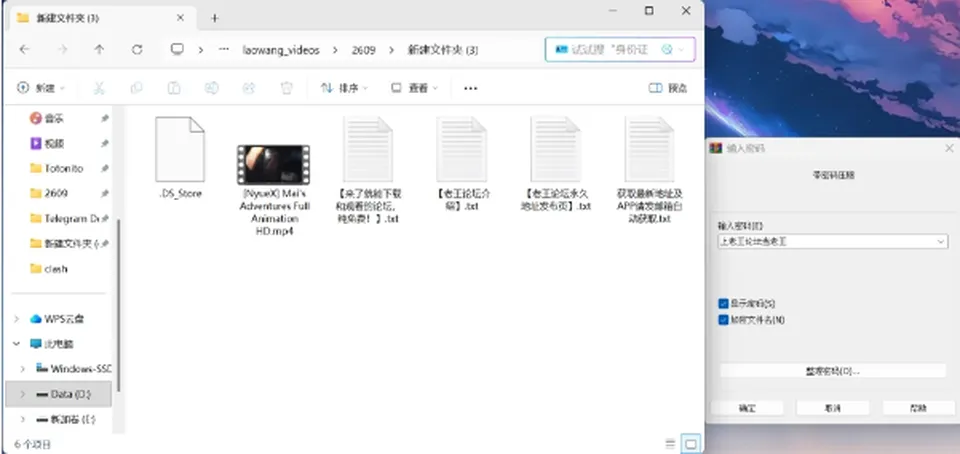This screenshot has width=960, height=454.
Task: Open the 查看 View dropdown in toolbar
Action: (x=415, y=88)
